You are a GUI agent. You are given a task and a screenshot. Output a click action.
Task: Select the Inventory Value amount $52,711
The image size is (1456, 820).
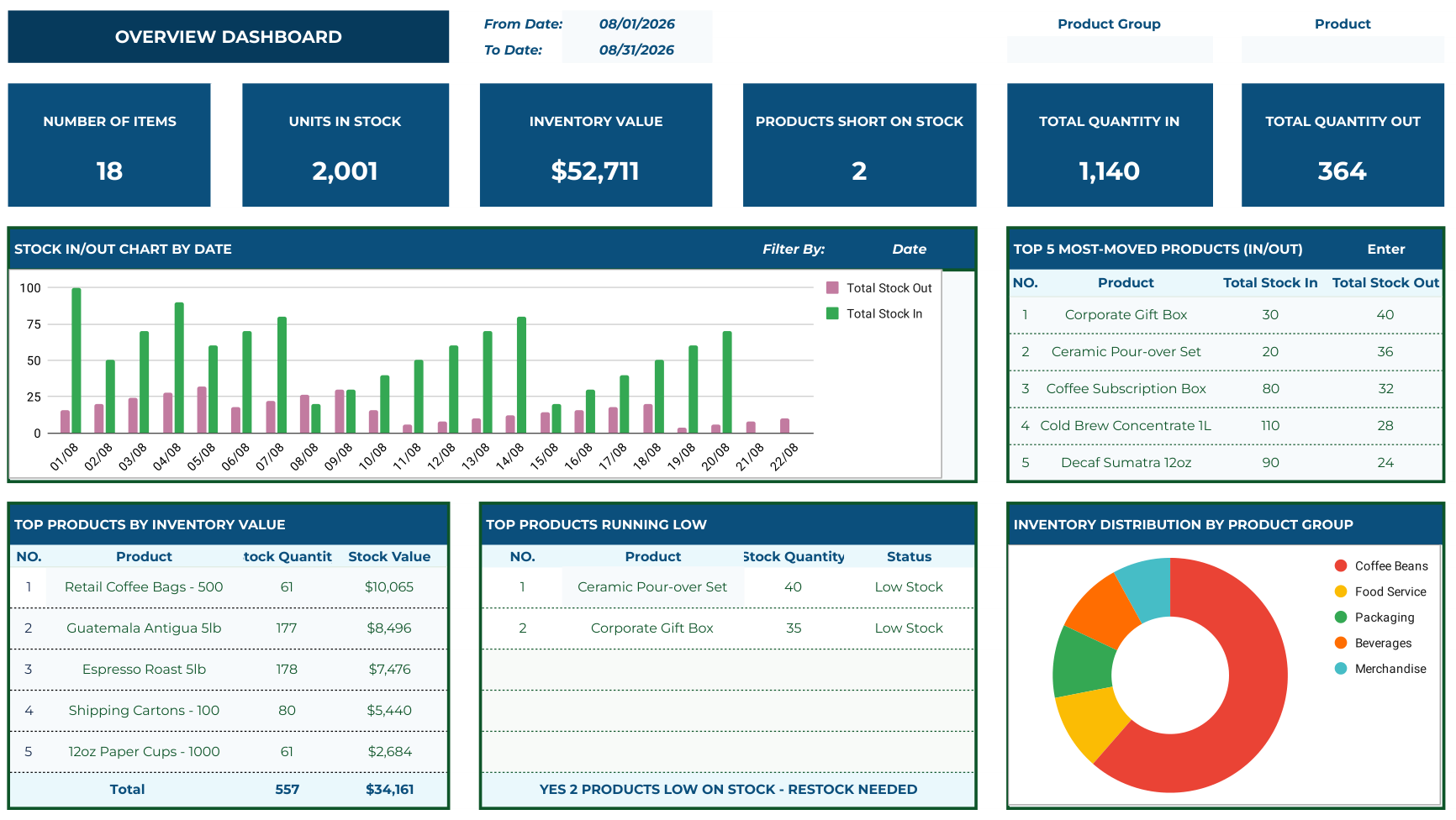595,171
